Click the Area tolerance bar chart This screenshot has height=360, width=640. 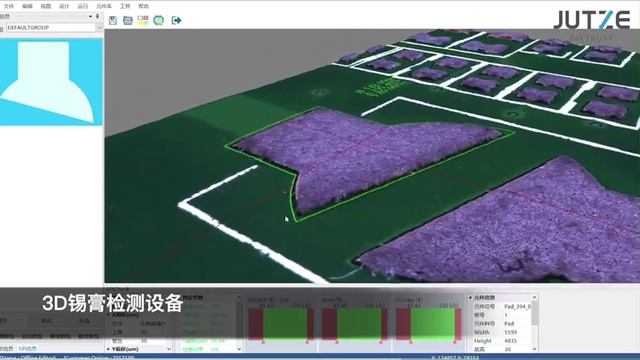pyautogui.click(x=354, y=324)
